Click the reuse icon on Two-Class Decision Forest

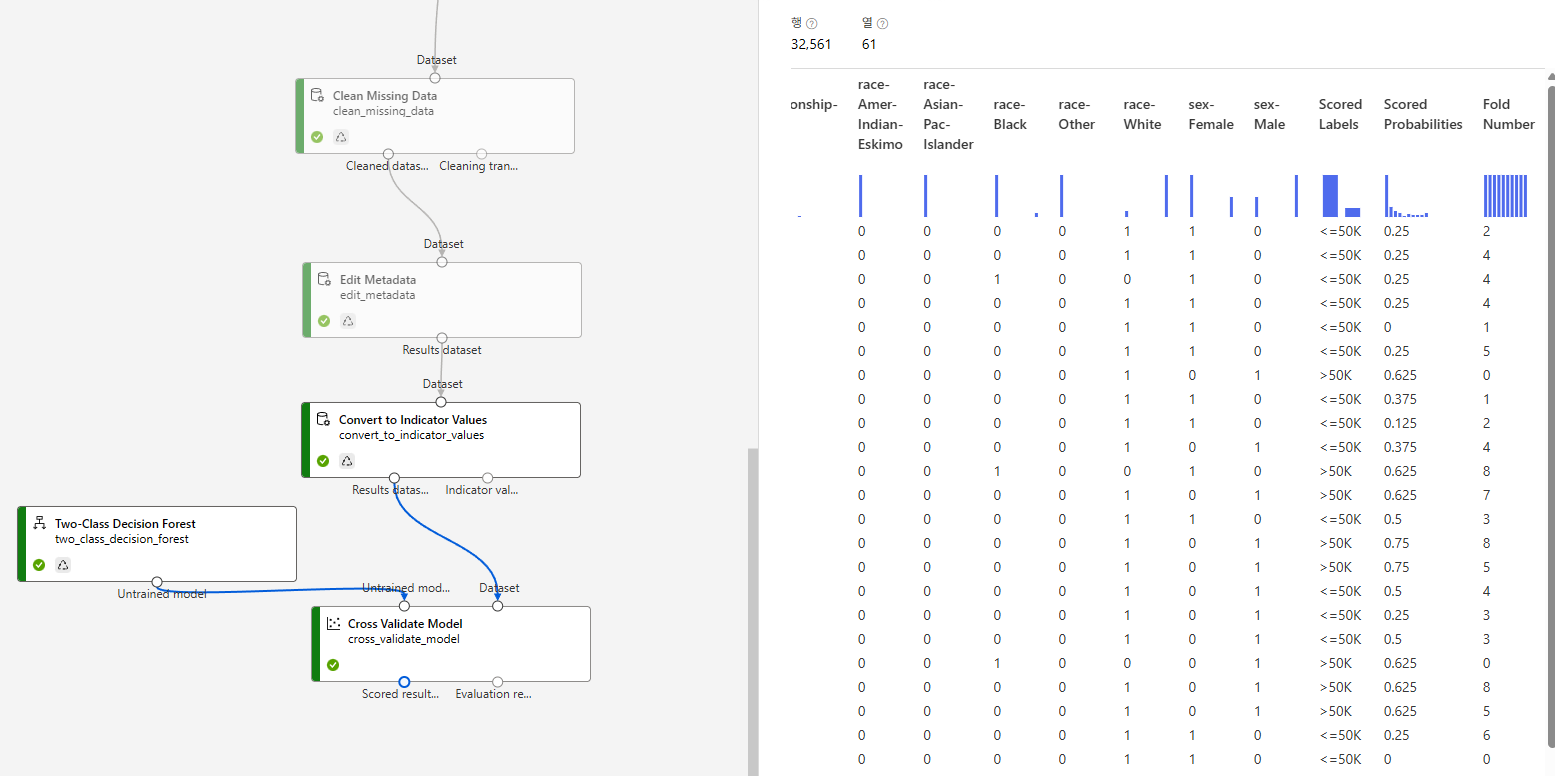[63, 565]
